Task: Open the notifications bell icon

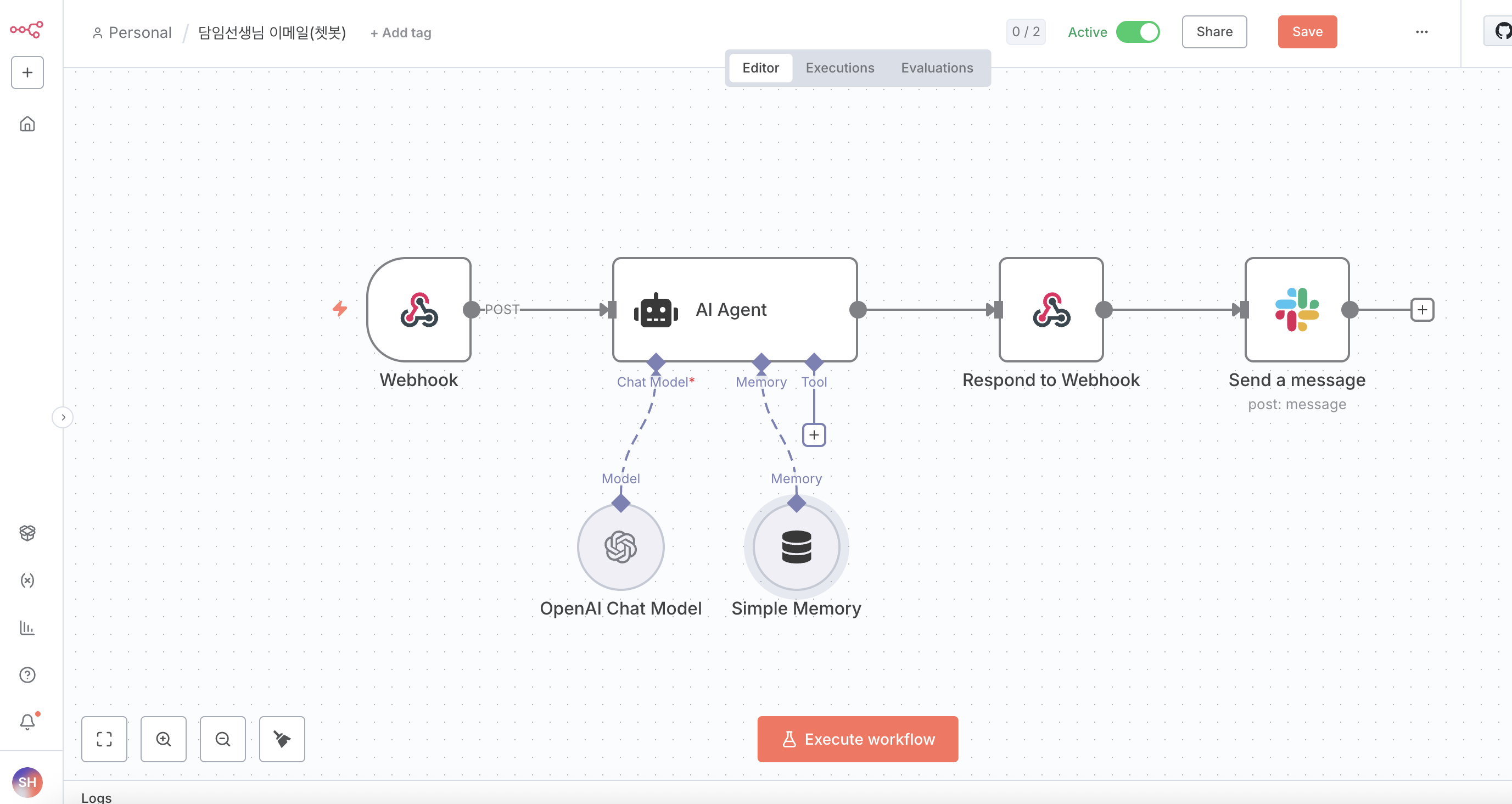Action: coord(27,721)
